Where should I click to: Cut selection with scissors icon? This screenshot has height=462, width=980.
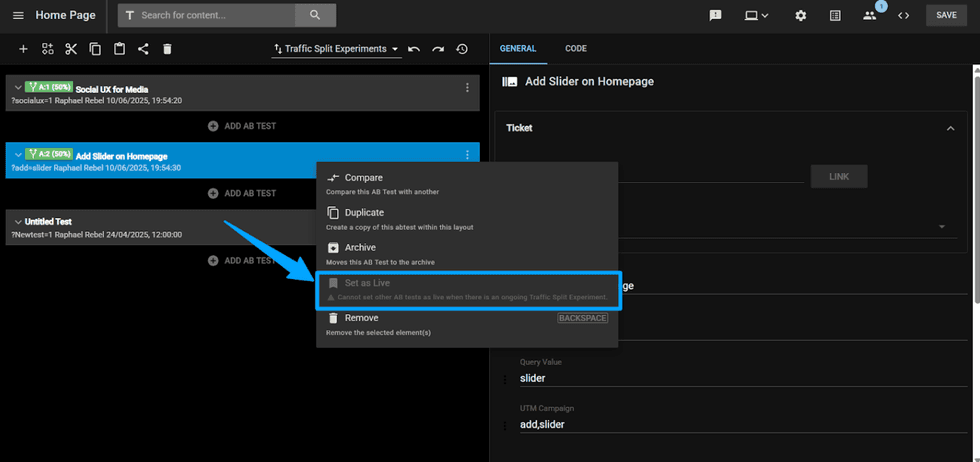pyautogui.click(x=71, y=49)
